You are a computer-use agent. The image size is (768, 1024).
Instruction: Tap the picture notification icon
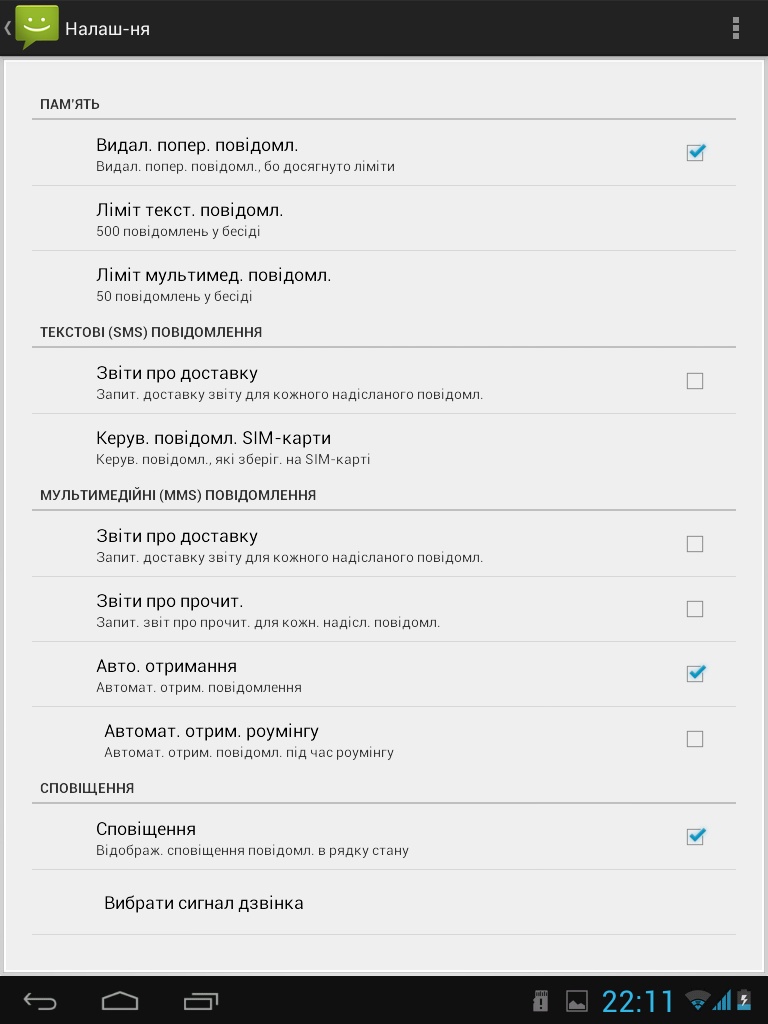tap(577, 1000)
